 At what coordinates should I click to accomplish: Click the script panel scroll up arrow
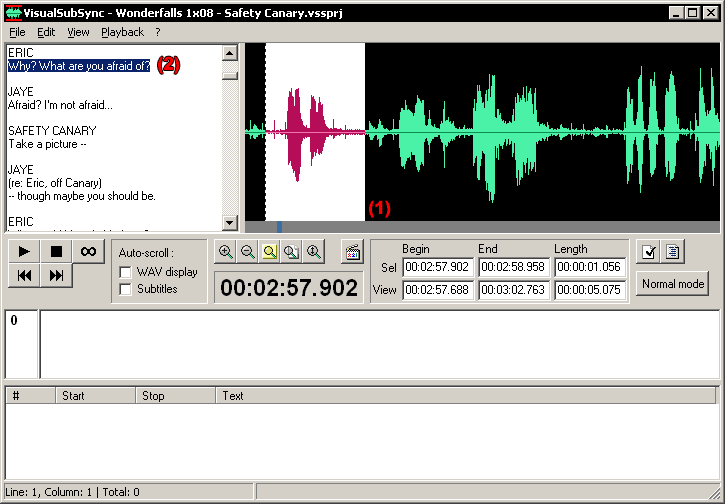[x=230, y=53]
